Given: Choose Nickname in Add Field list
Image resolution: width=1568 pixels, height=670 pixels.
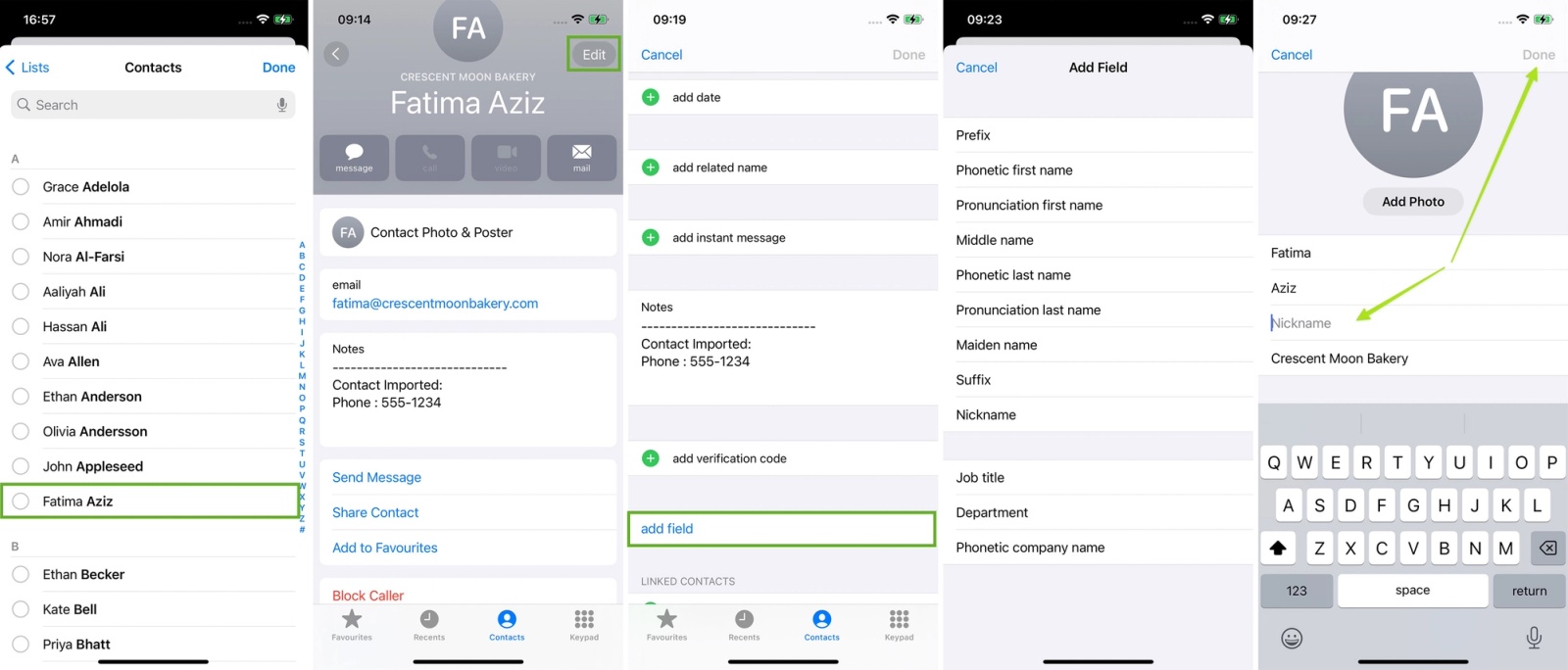Looking at the screenshot, I should click(1098, 414).
